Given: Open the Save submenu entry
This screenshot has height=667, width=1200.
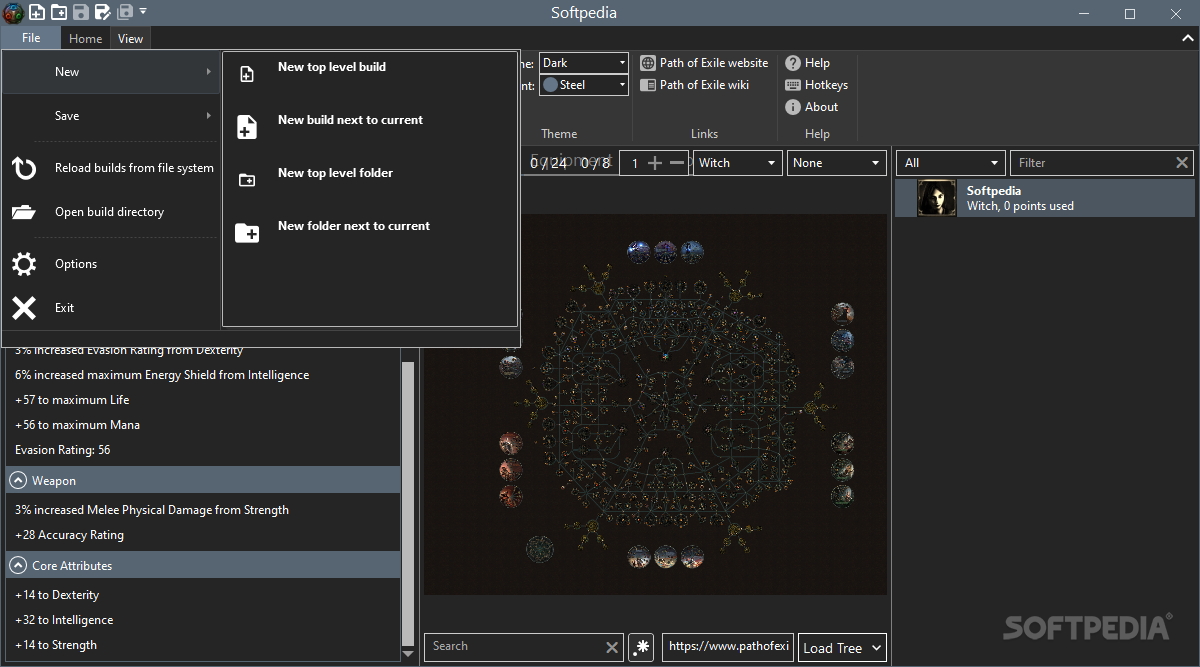Looking at the screenshot, I should tap(111, 116).
